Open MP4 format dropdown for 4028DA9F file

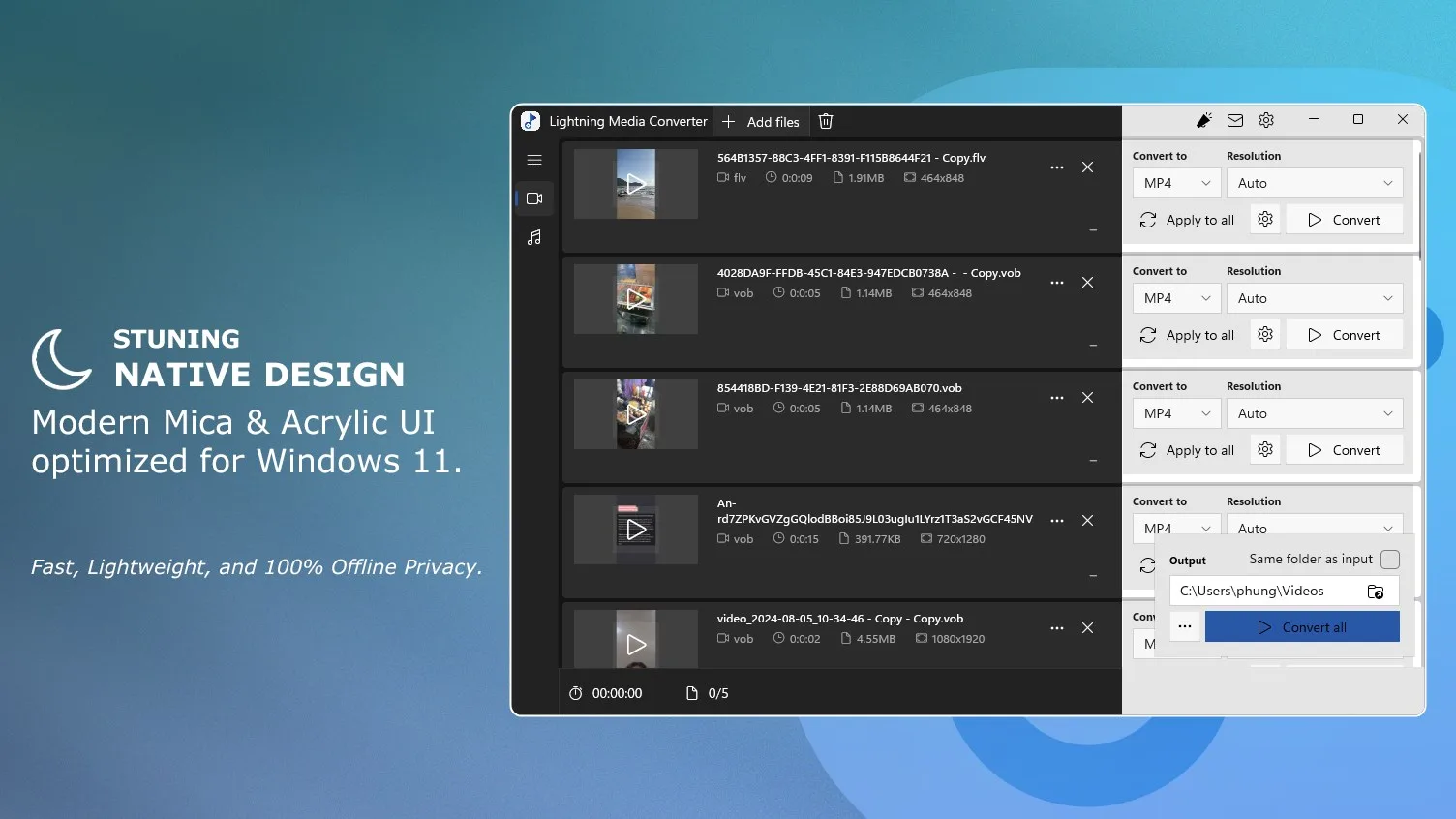[1176, 298]
